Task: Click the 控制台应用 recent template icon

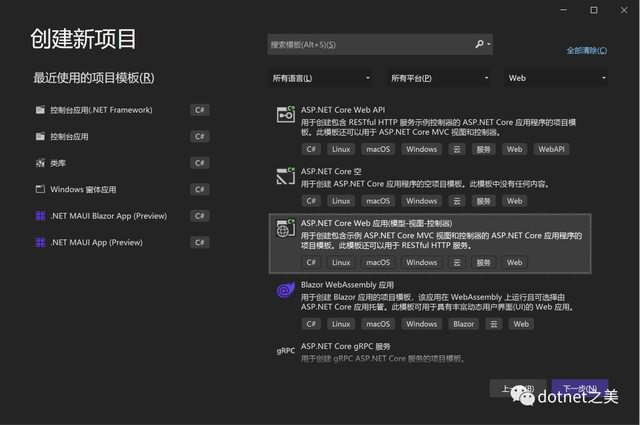Action: coord(40,136)
